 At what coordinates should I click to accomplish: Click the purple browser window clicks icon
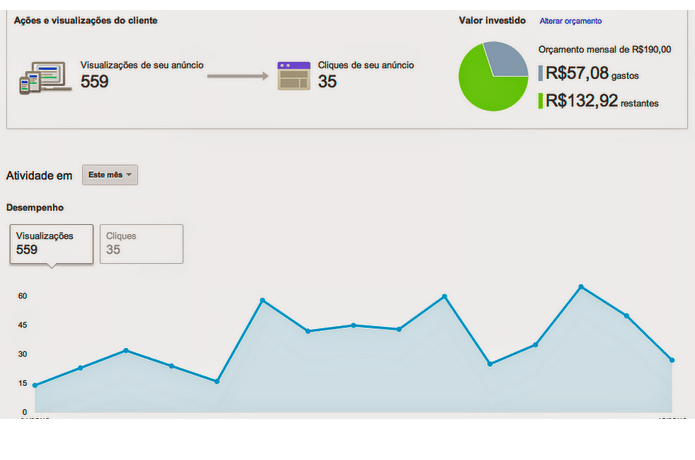[x=293, y=76]
